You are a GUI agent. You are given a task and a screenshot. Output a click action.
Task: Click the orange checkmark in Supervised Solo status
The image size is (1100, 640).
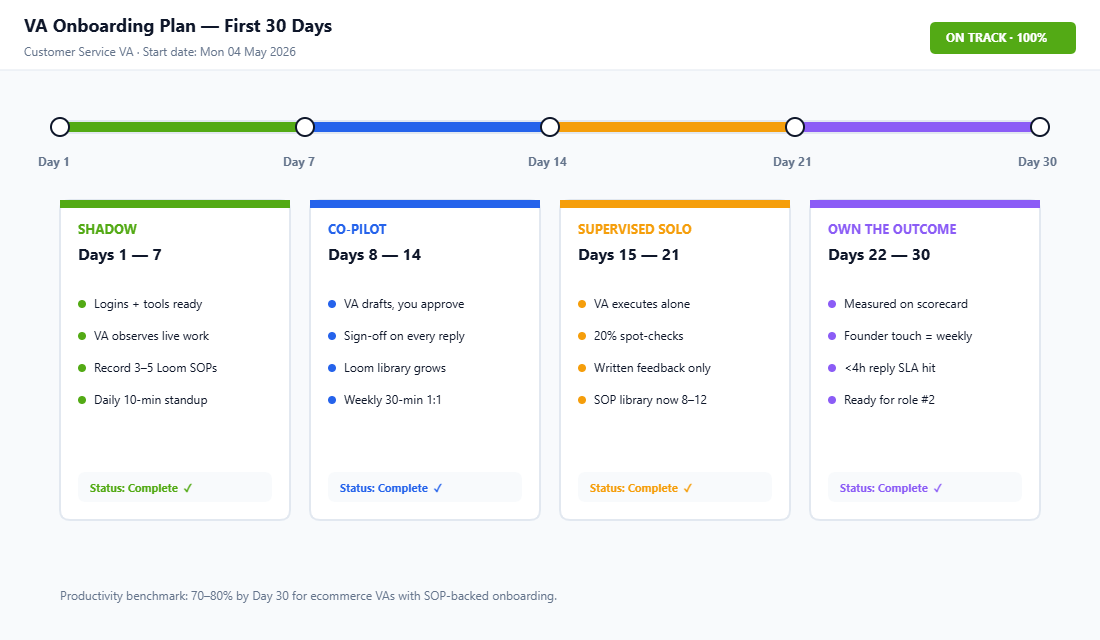(687, 488)
